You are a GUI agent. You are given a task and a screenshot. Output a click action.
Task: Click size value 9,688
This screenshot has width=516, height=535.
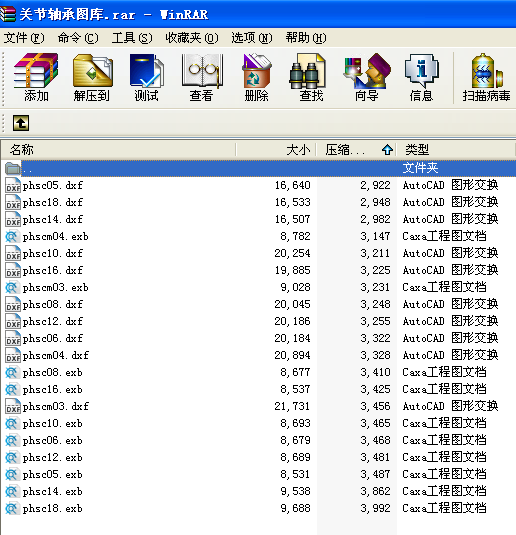click(295, 508)
